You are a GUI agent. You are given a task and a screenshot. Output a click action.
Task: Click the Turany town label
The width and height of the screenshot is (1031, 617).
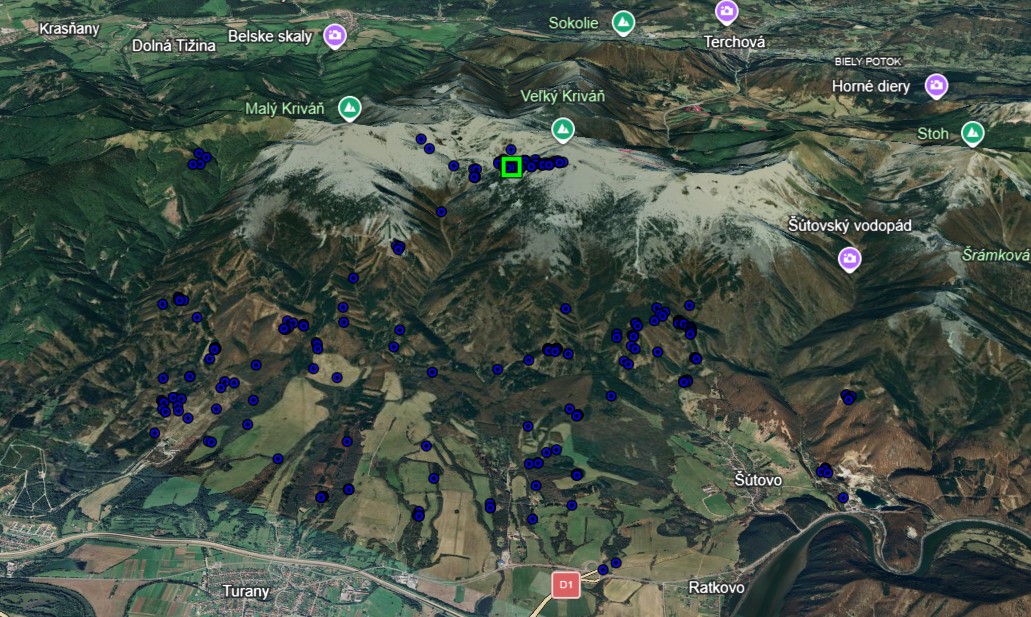246,591
